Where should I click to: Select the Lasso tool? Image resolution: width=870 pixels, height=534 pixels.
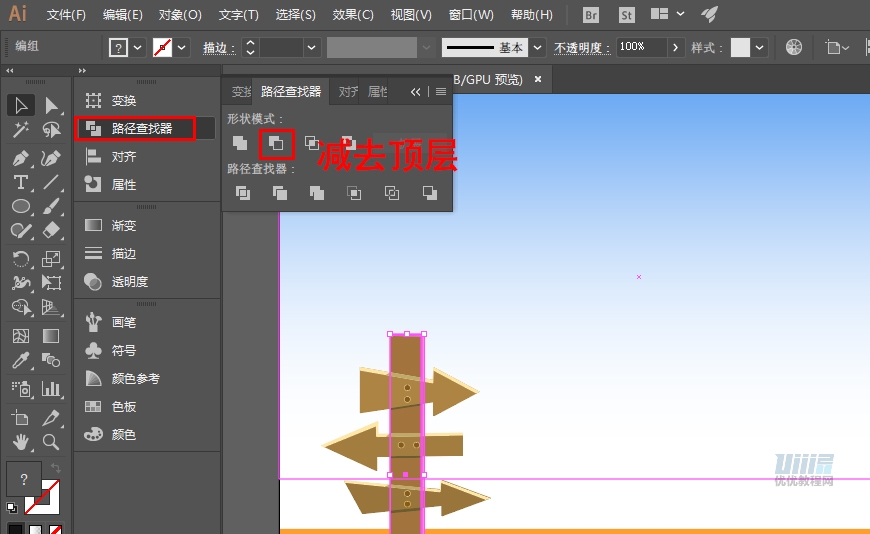coord(52,130)
